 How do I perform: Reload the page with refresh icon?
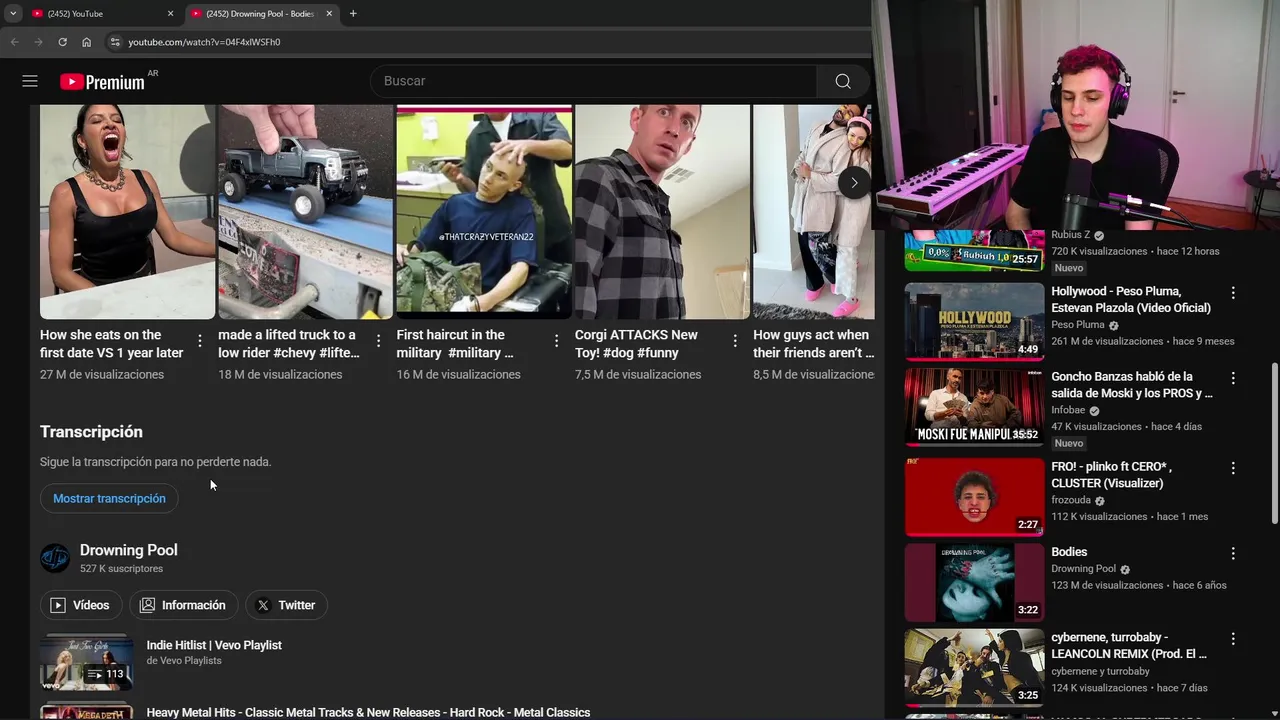[x=62, y=42]
